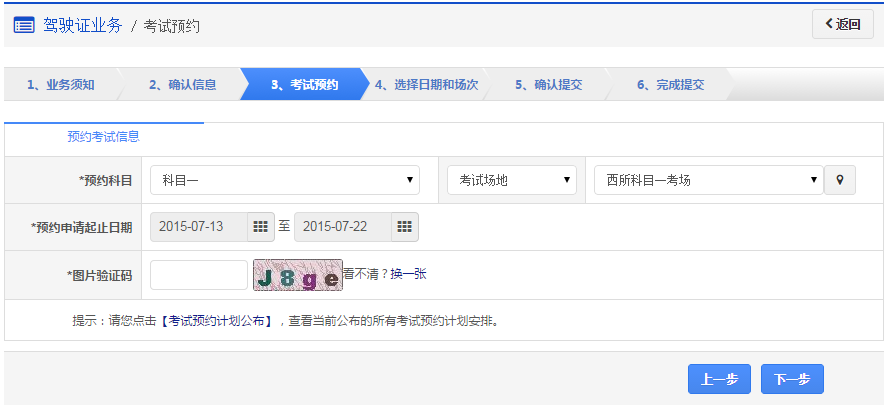The height and width of the screenshot is (405, 888).
Task: Click the captcha image J8ge
Action: [x=297, y=275]
